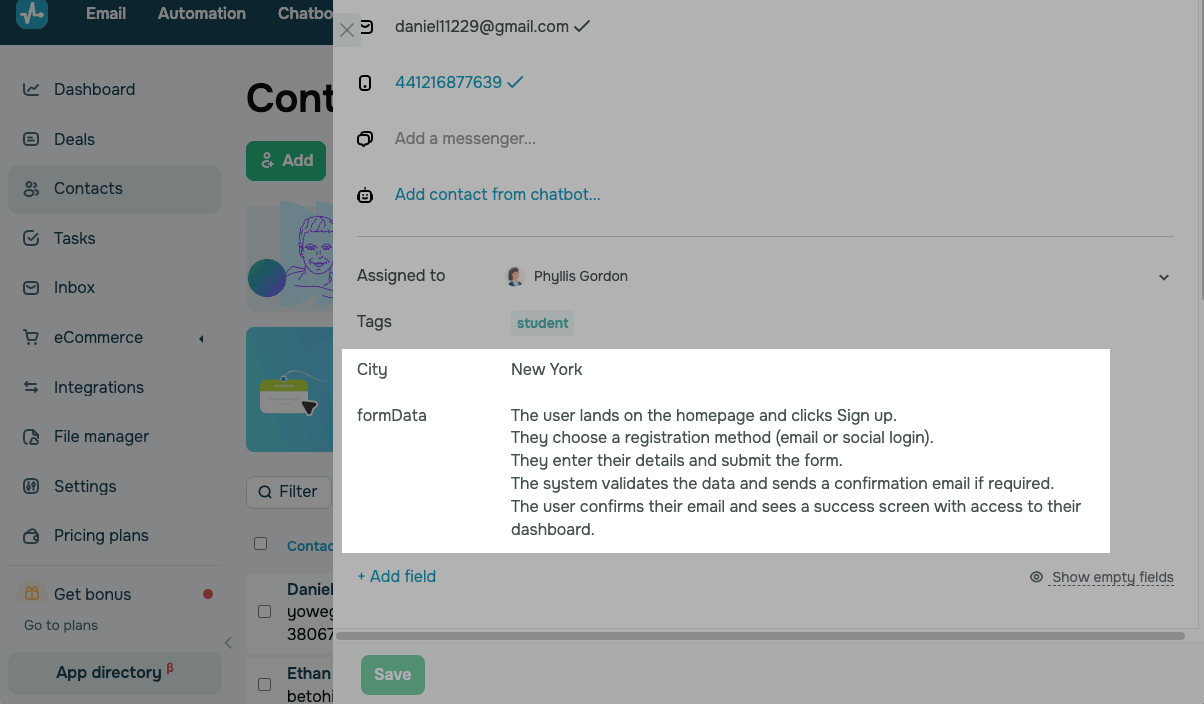The image size is (1204, 704).
Task: Click the Tasks checkmark icon
Action: tap(31, 238)
